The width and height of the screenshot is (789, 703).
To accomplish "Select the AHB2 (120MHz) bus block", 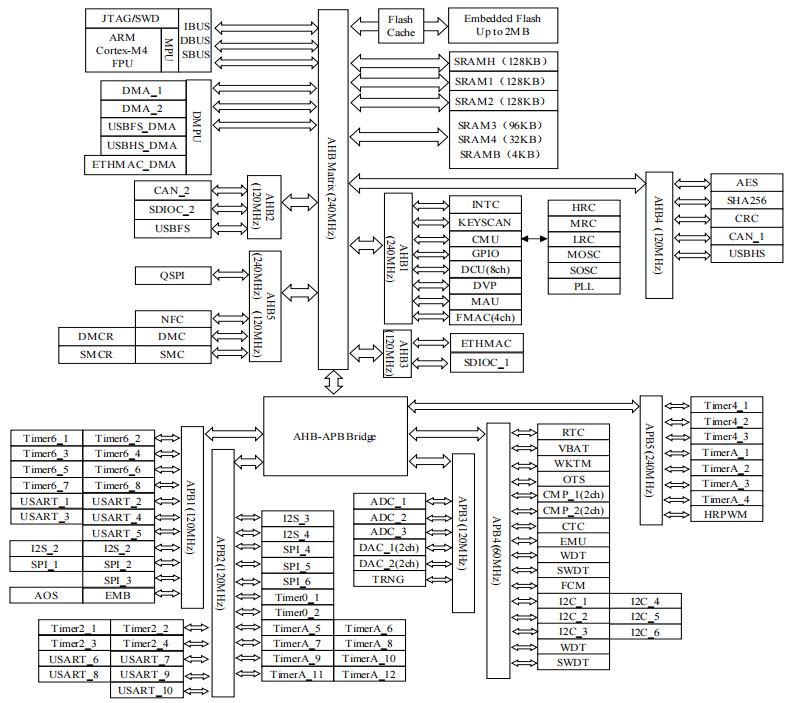I will 264,207.
